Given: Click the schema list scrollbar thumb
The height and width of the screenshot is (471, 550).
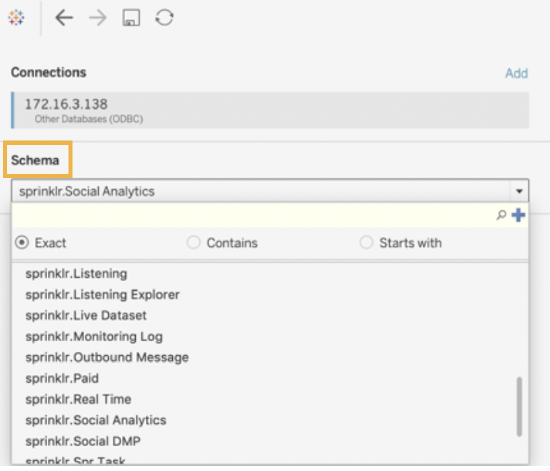Looking at the screenshot, I should tap(519, 407).
